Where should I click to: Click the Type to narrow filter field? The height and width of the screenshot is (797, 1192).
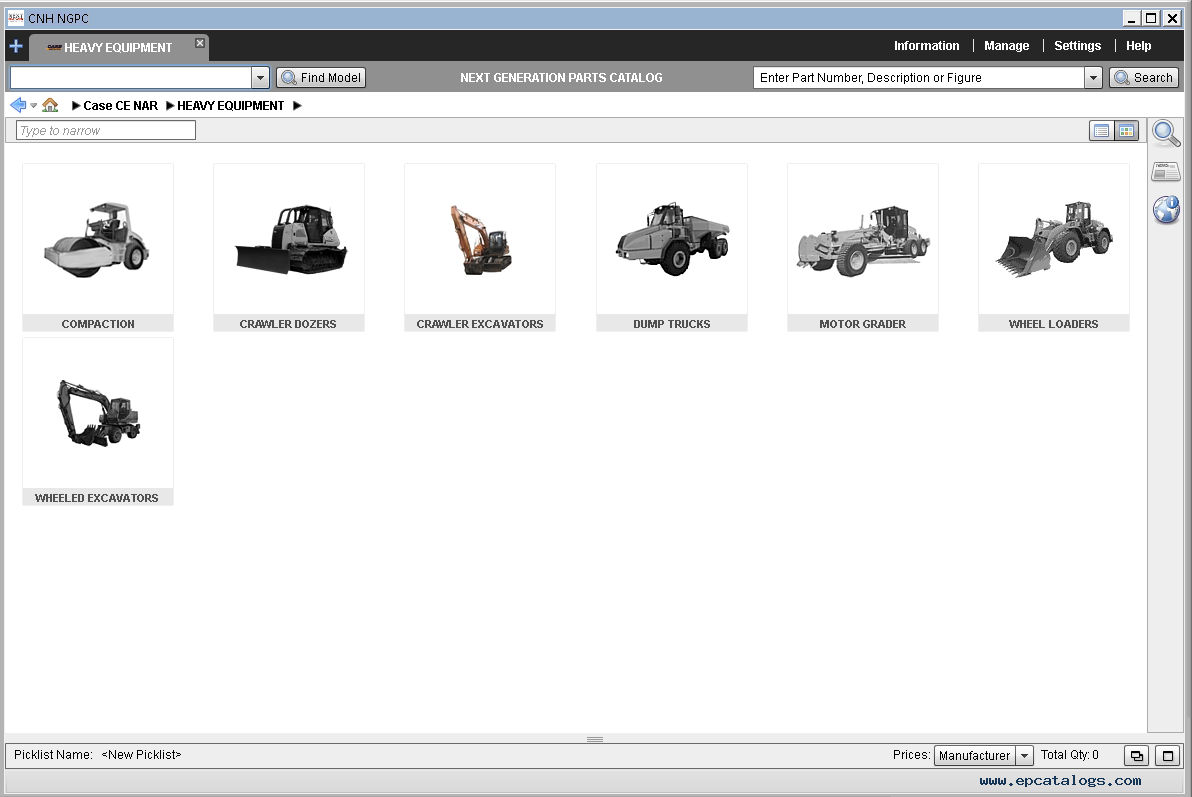(106, 131)
